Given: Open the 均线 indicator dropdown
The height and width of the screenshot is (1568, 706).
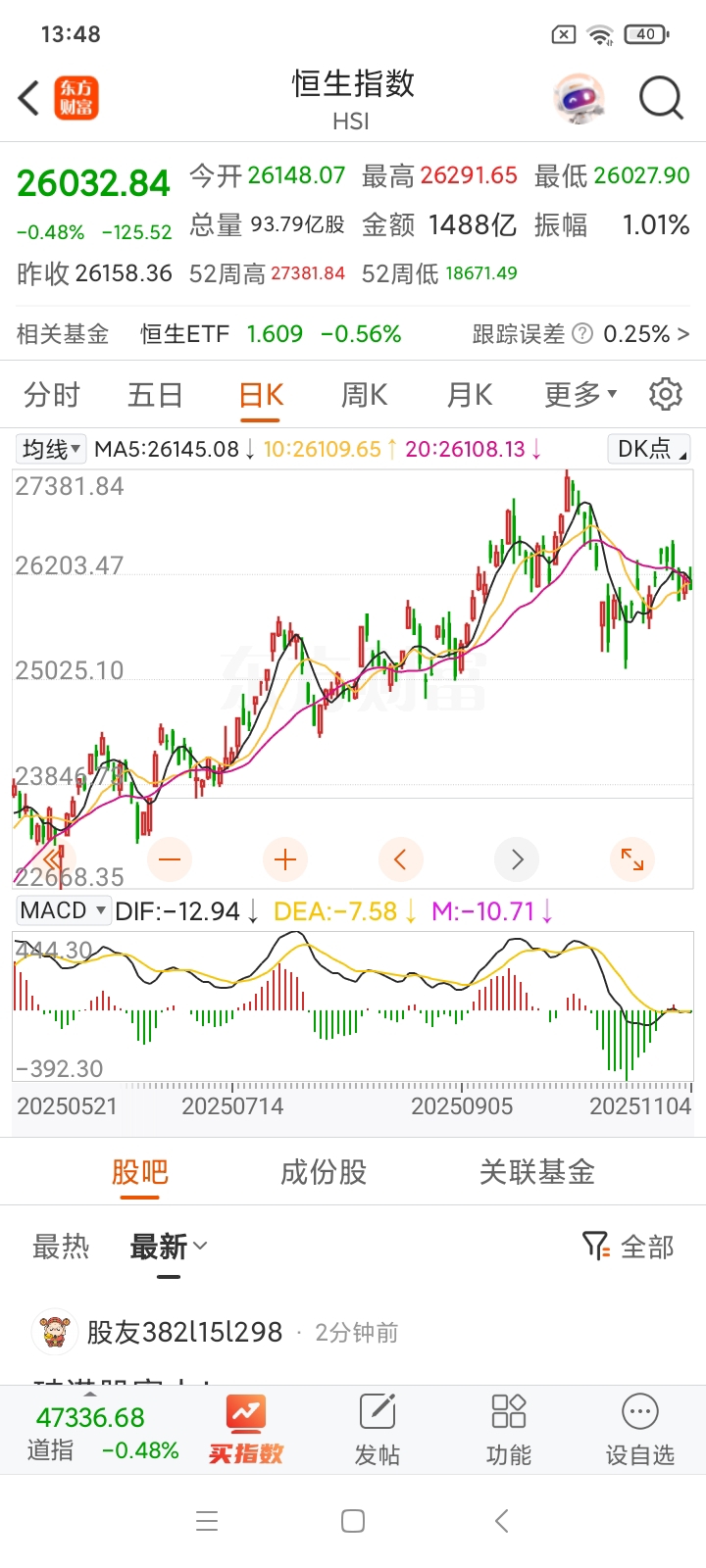Looking at the screenshot, I should [x=51, y=449].
